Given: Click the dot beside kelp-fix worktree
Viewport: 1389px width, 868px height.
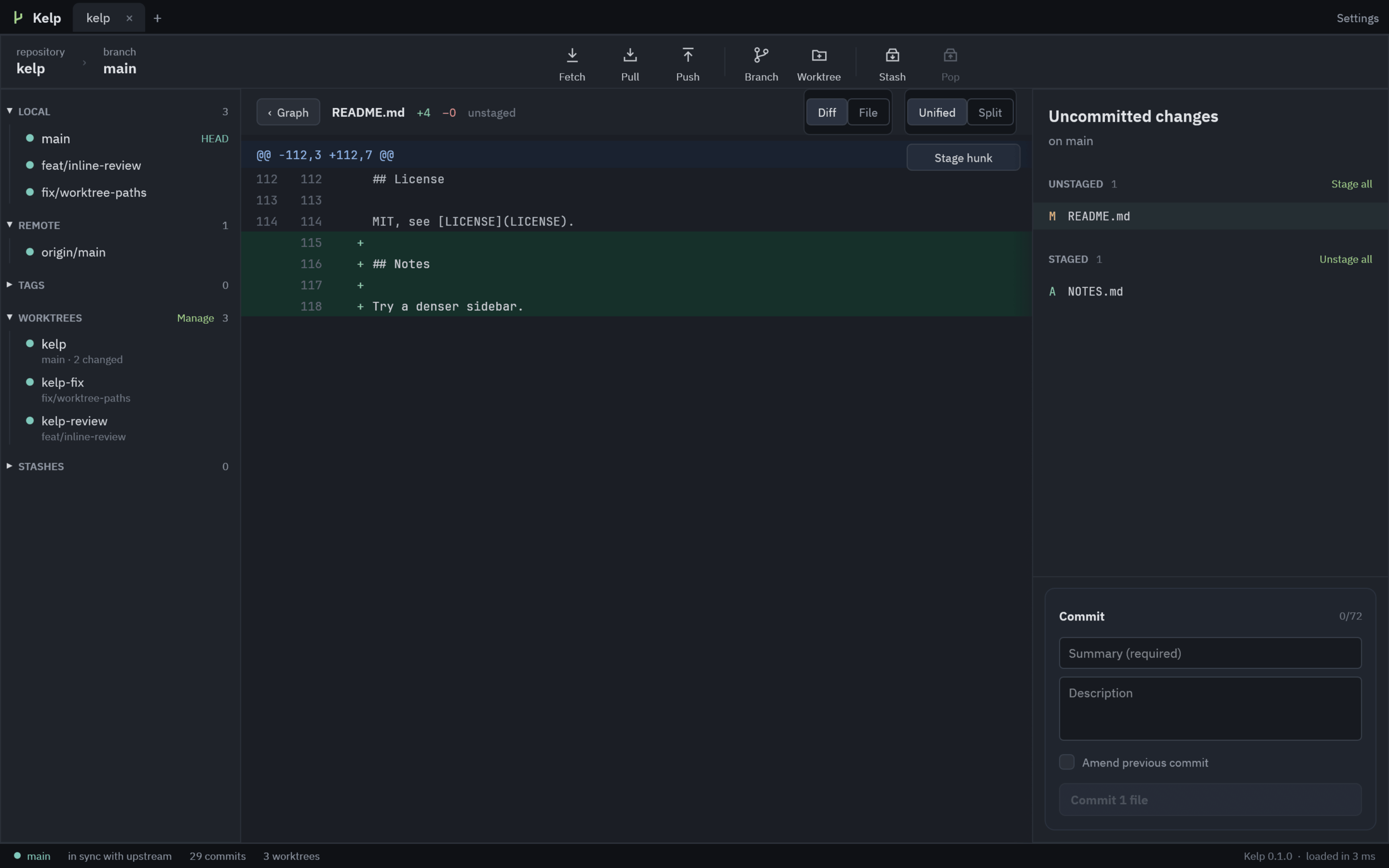Looking at the screenshot, I should [30, 381].
